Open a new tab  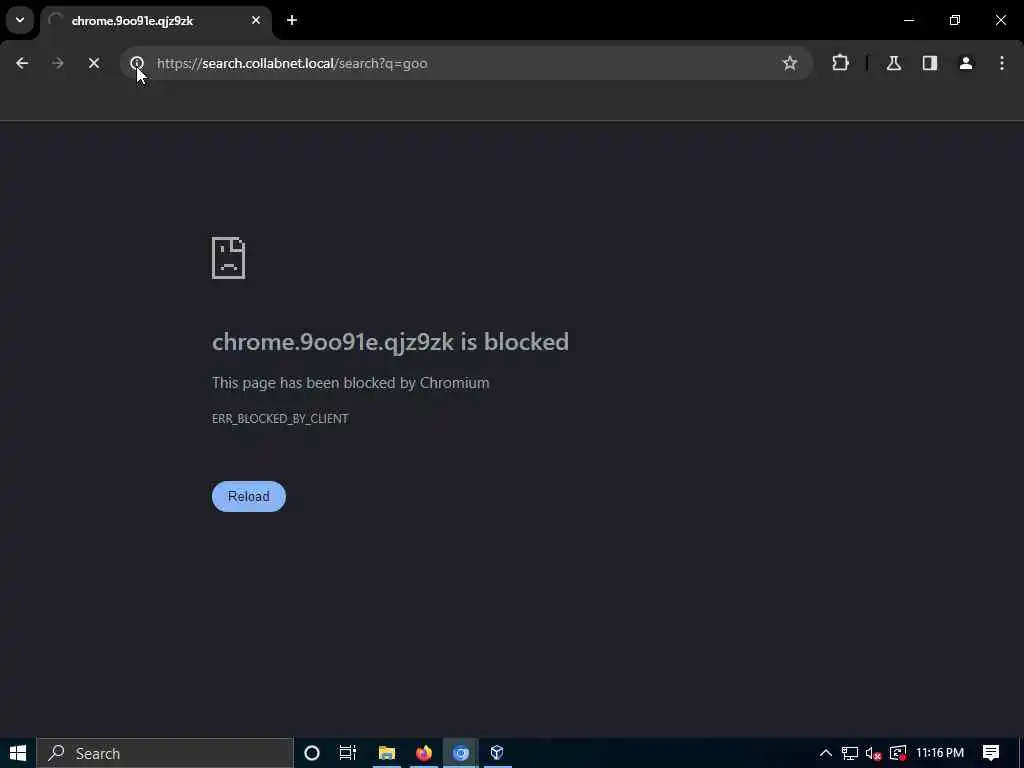tap(292, 20)
